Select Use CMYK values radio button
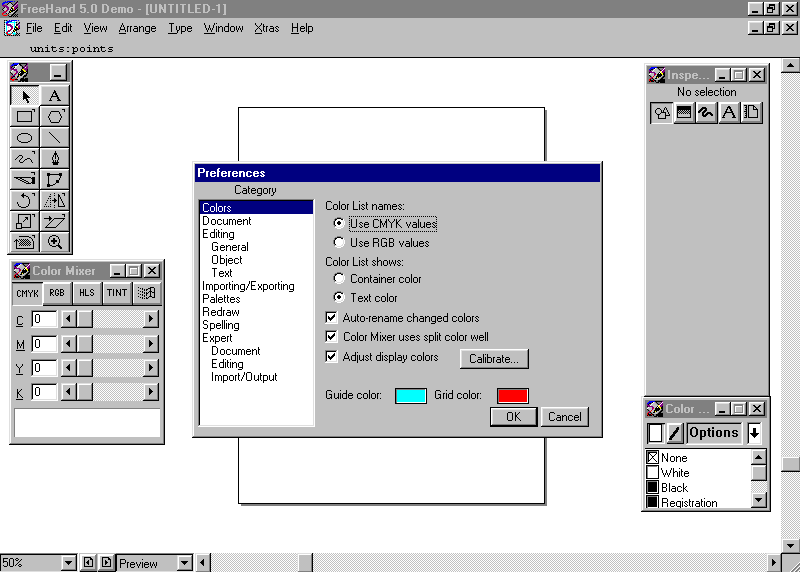Image resolution: width=800 pixels, height=572 pixels. 339,223
